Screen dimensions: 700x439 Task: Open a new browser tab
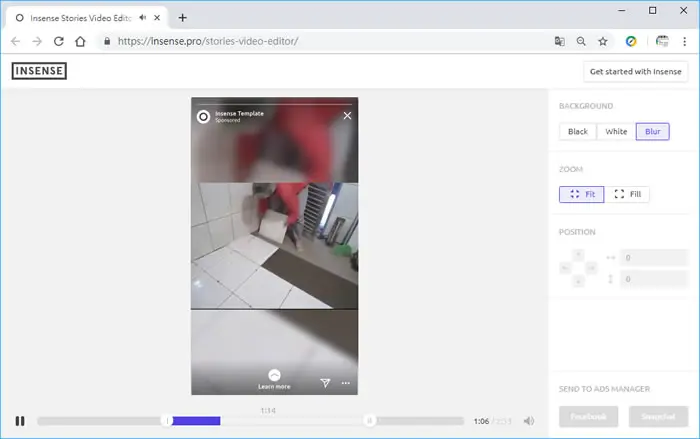(182, 18)
